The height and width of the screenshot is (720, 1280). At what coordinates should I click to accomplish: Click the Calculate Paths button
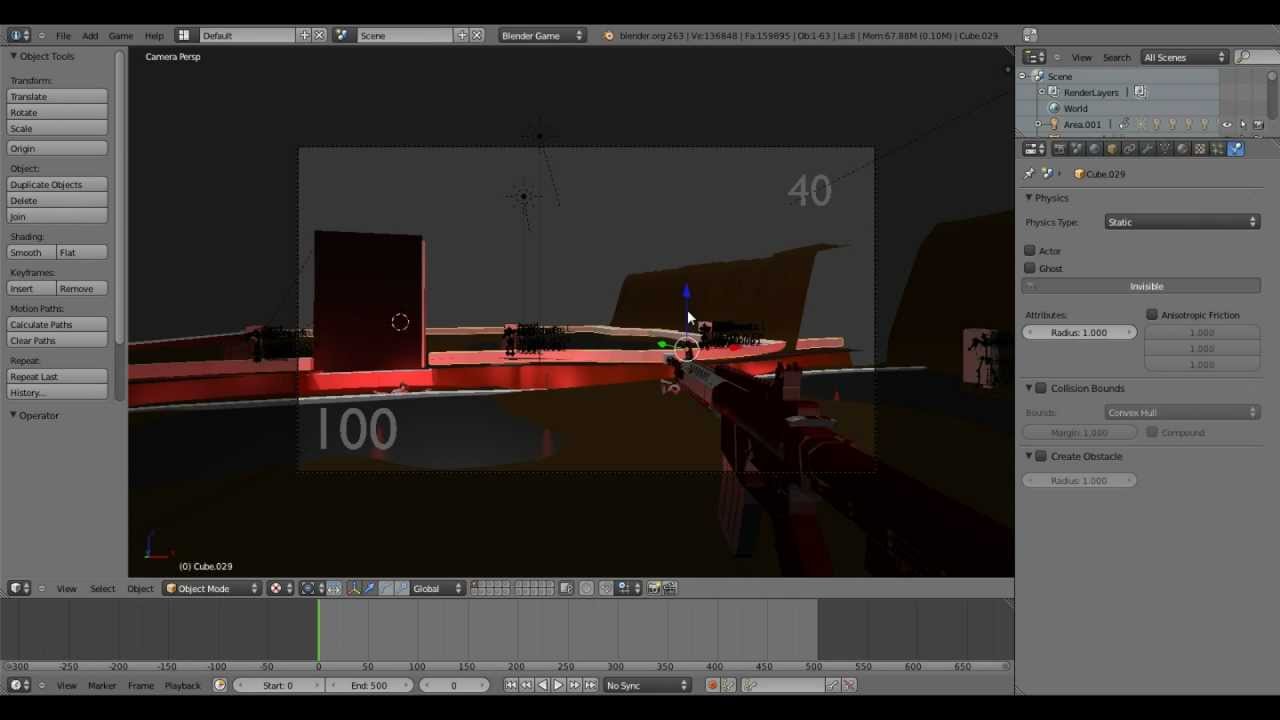pyautogui.click(x=57, y=324)
